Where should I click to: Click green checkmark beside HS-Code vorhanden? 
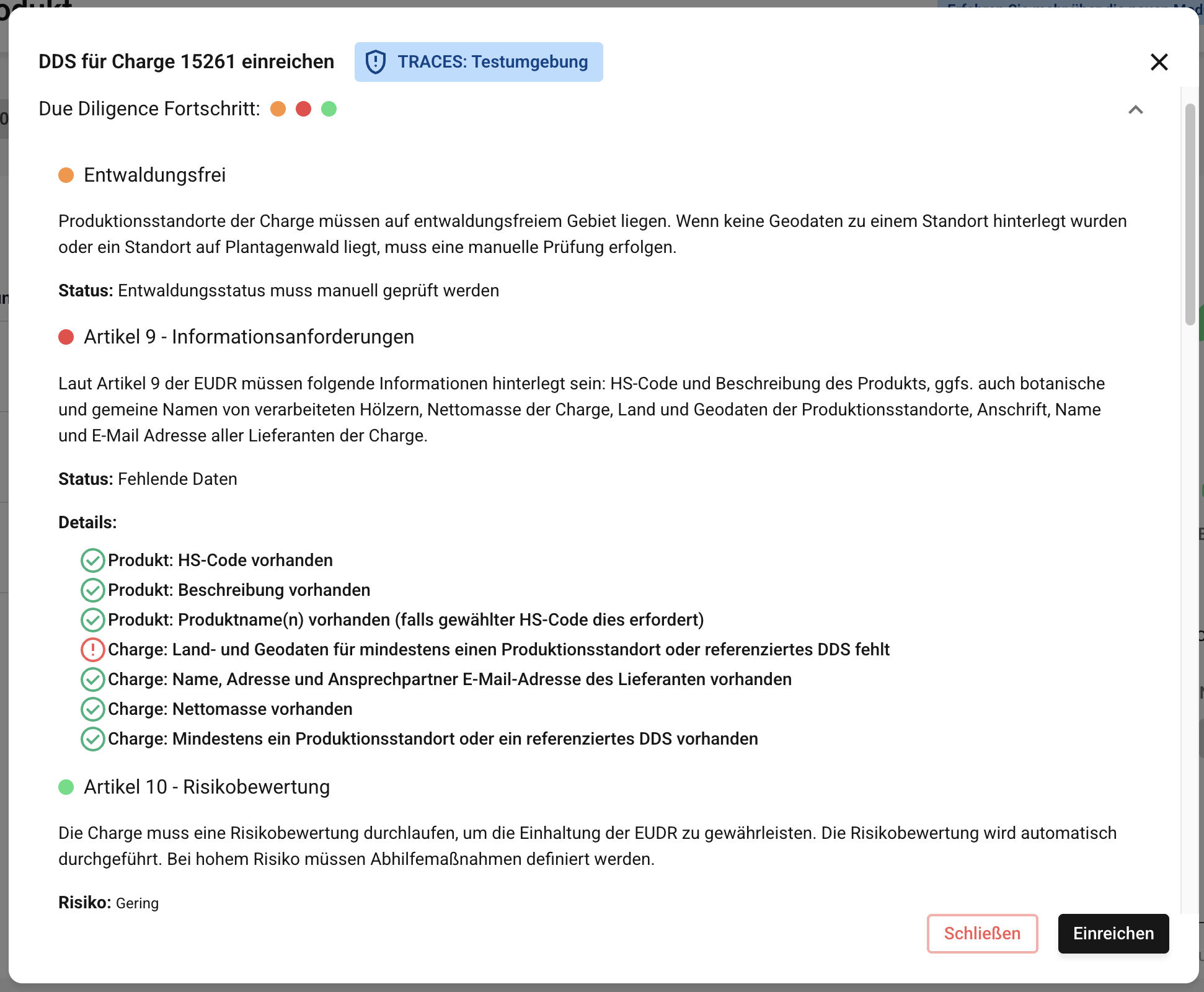(92, 560)
